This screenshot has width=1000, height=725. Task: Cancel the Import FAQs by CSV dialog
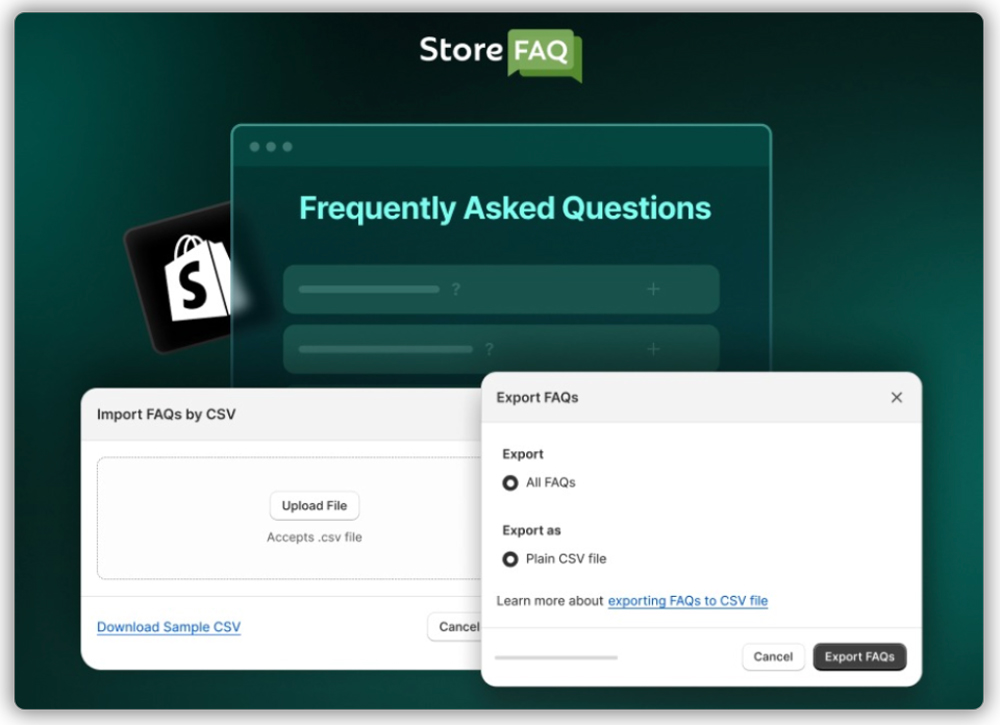[454, 627]
